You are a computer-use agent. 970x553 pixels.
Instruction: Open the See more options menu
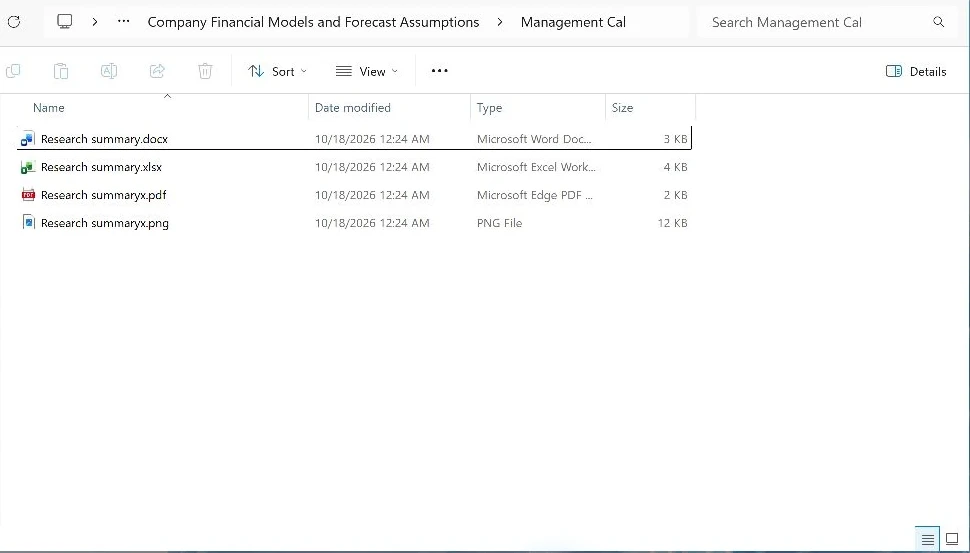tap(439, 71)
